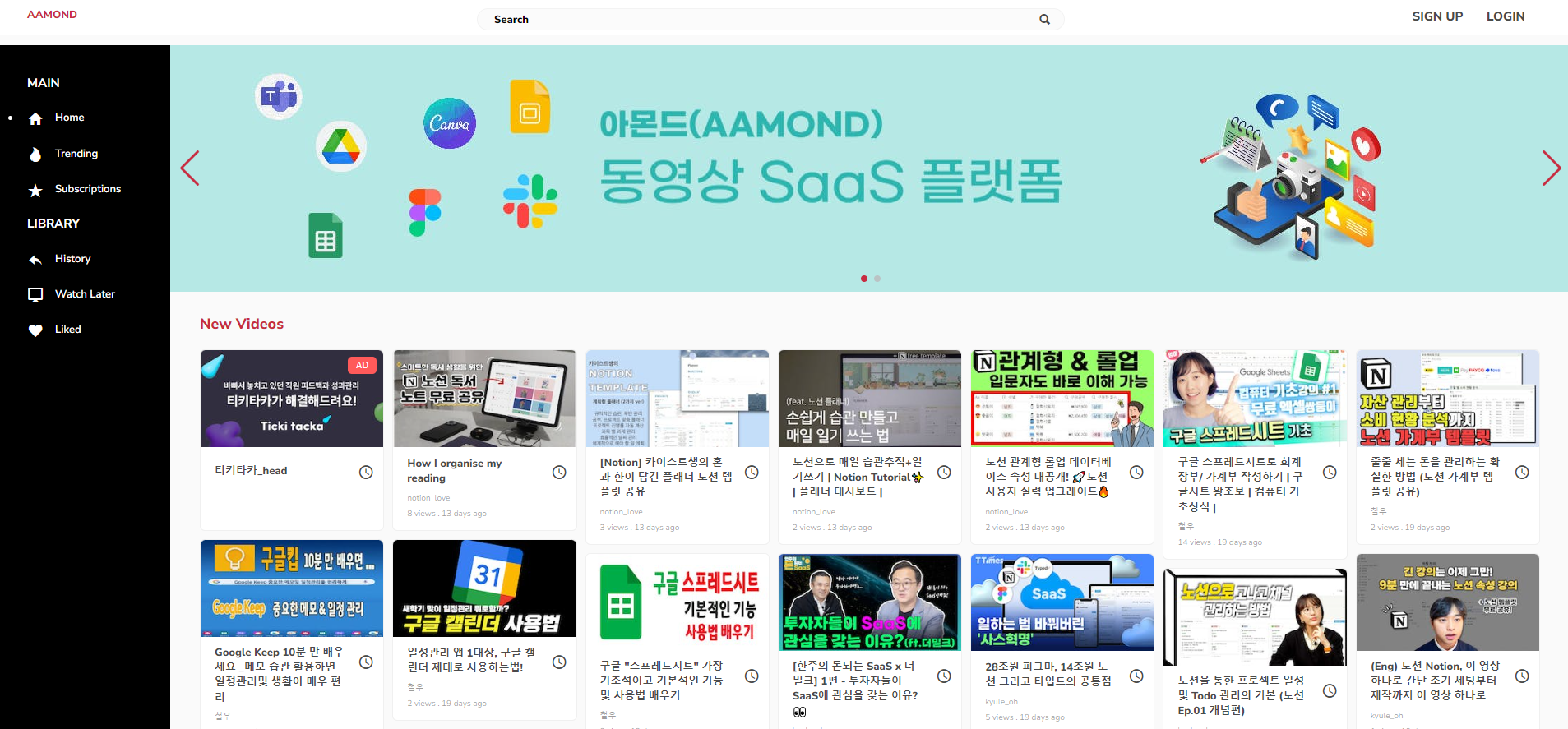Open Liked in the Library menu
Screen dimensions: 1568x729
67,330
